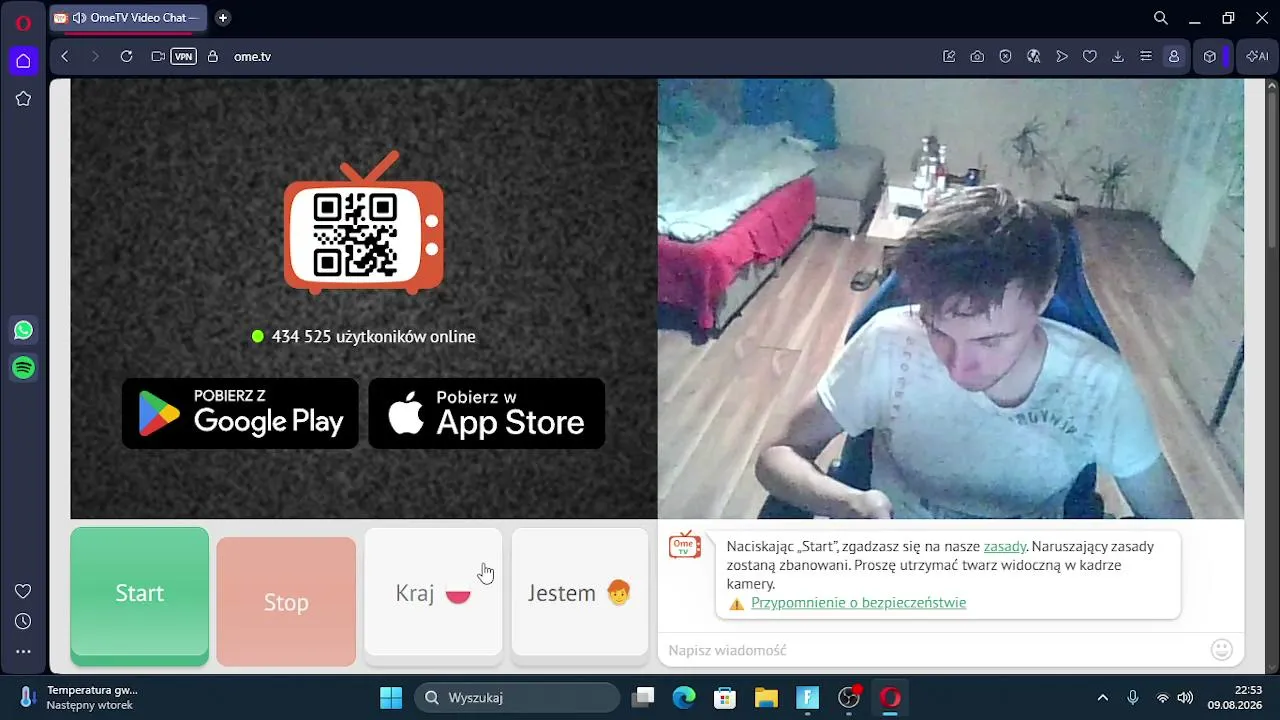The image size is (1280, 720).
Task: Open the sidebar heart pinboards icon
Action: [23, 591]
